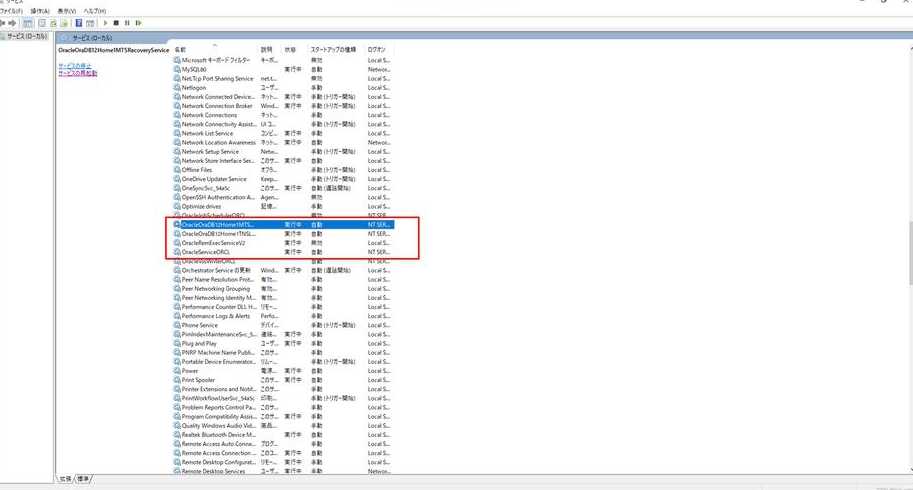The height and width of the screenshot is (490, 913).
Task: Open the ヘルプ(H) menu
Action: tap(95, 11)
